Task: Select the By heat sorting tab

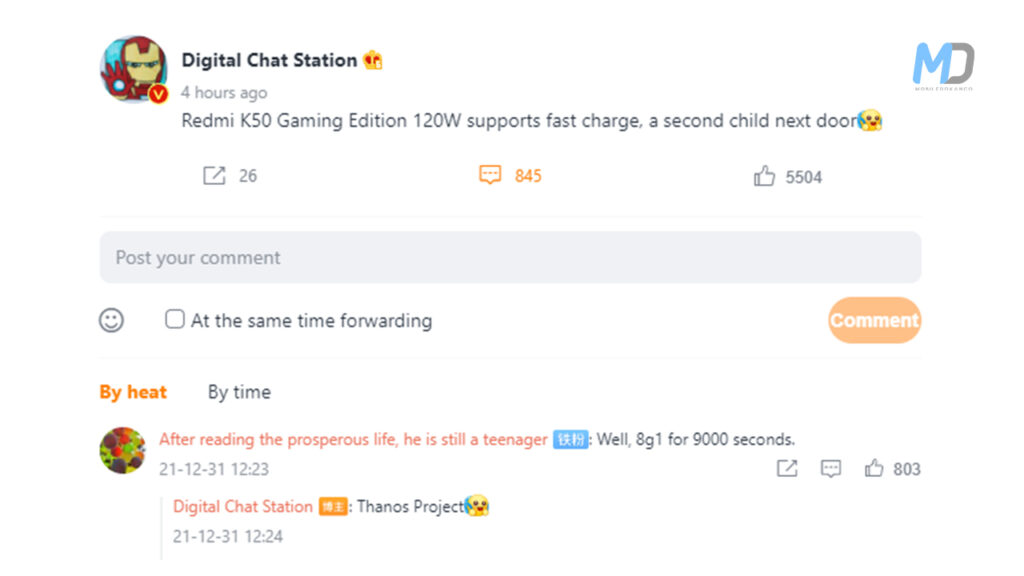Action: (x=132, y=392)
